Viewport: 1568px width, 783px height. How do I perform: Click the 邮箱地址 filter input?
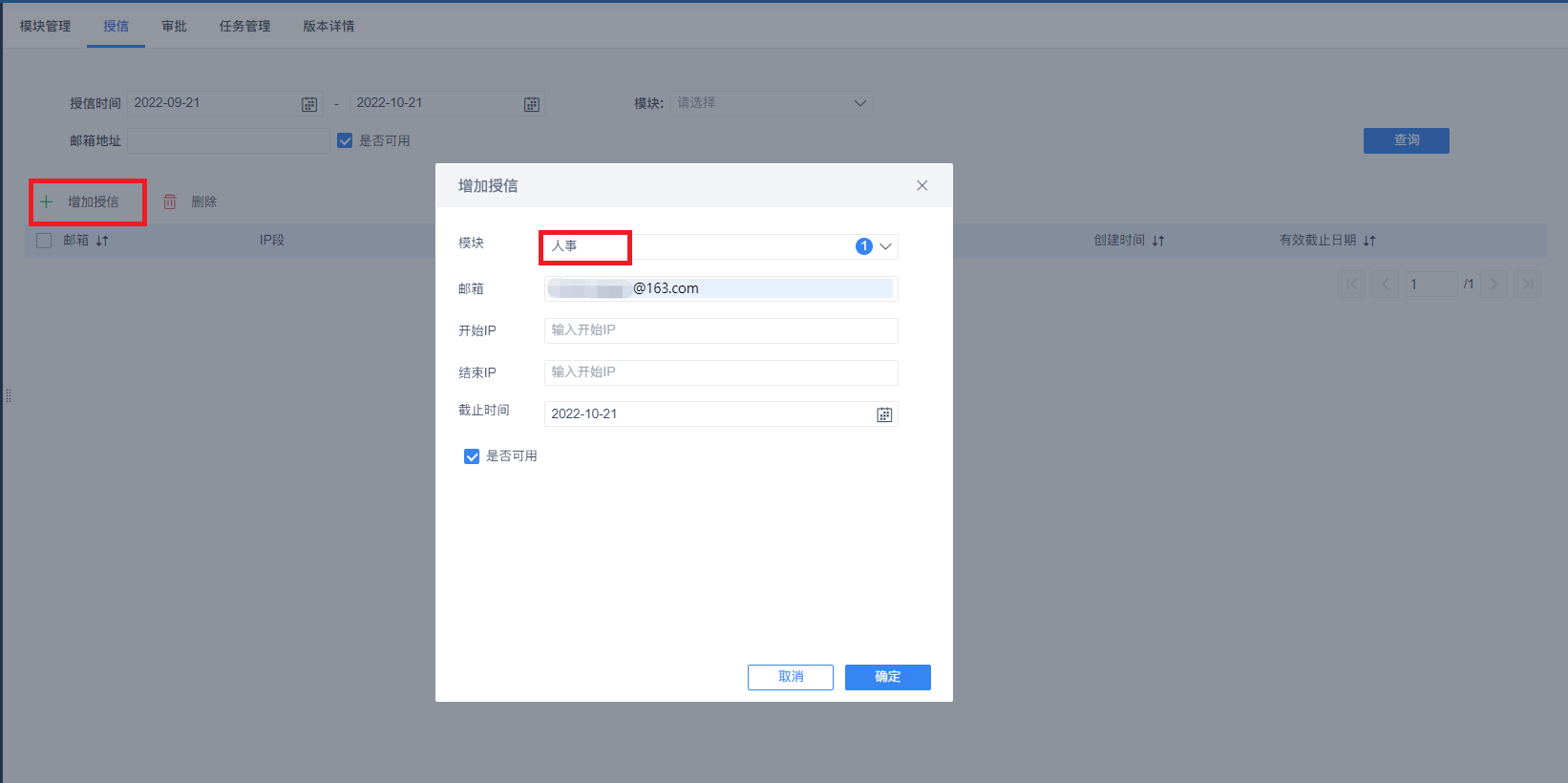pyautogui.click(x=229, y=141)
